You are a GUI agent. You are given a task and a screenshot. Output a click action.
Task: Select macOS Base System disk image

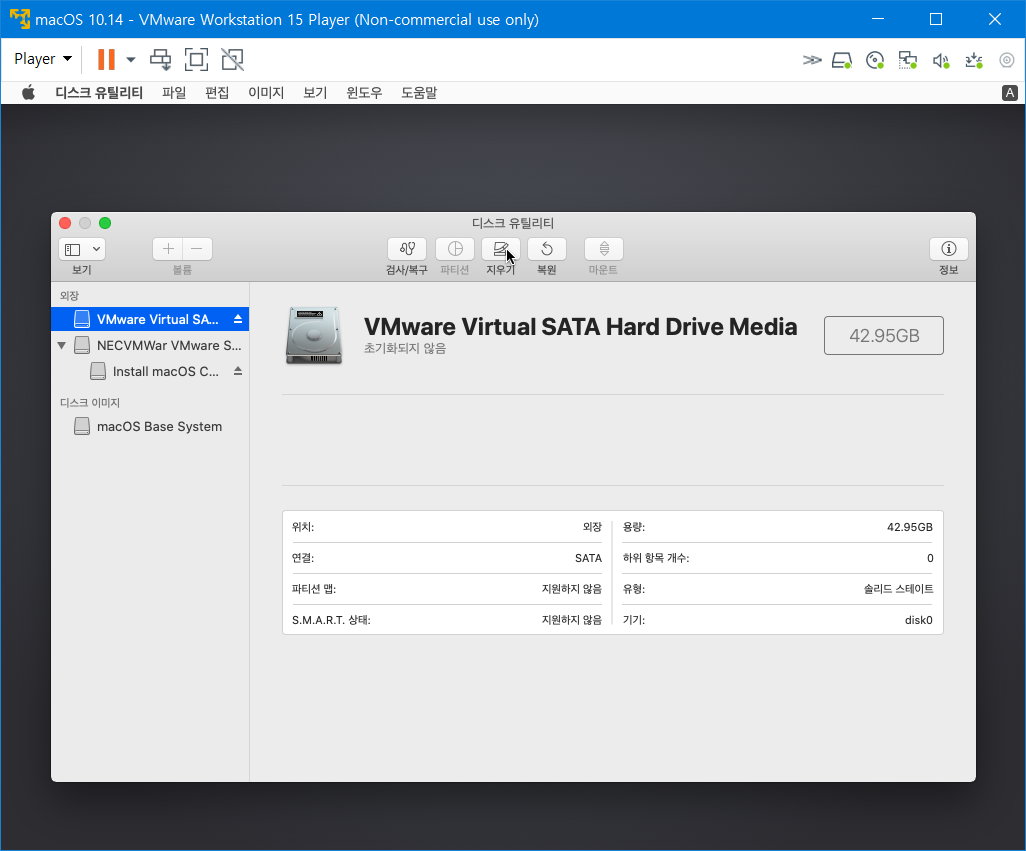click(150, 426)
